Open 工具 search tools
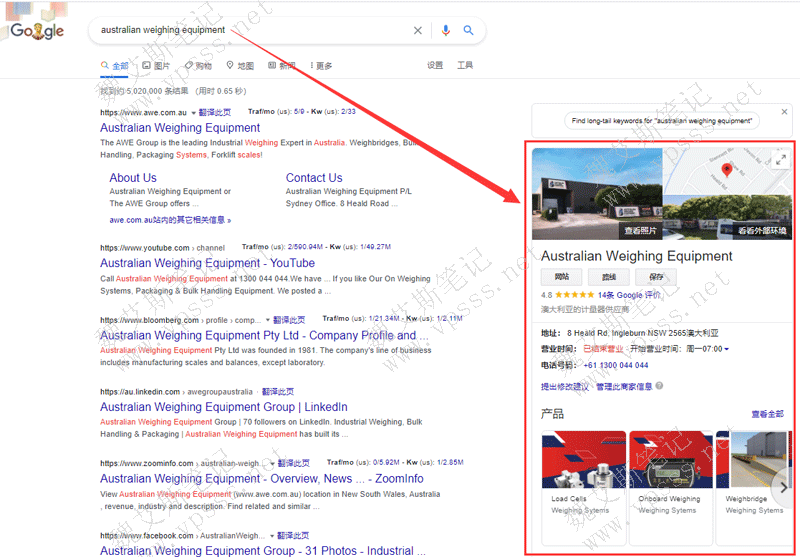 (x=465, y=65)
